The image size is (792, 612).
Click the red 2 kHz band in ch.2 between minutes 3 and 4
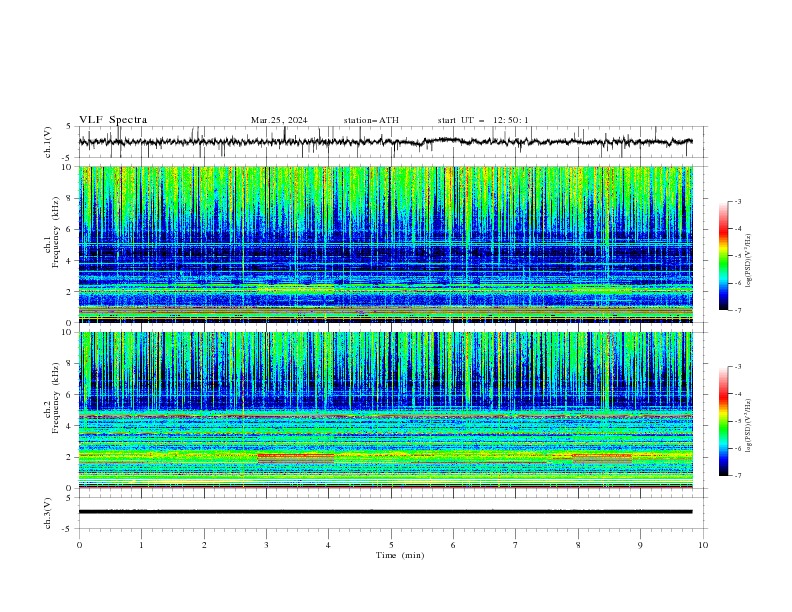(296, 457)
